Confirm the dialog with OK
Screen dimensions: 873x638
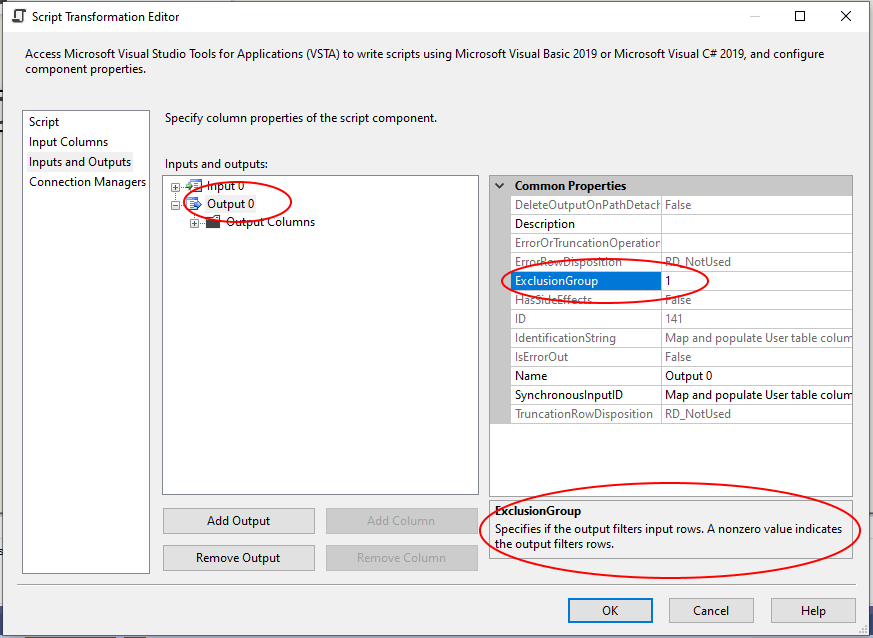(x=610, y=611)
